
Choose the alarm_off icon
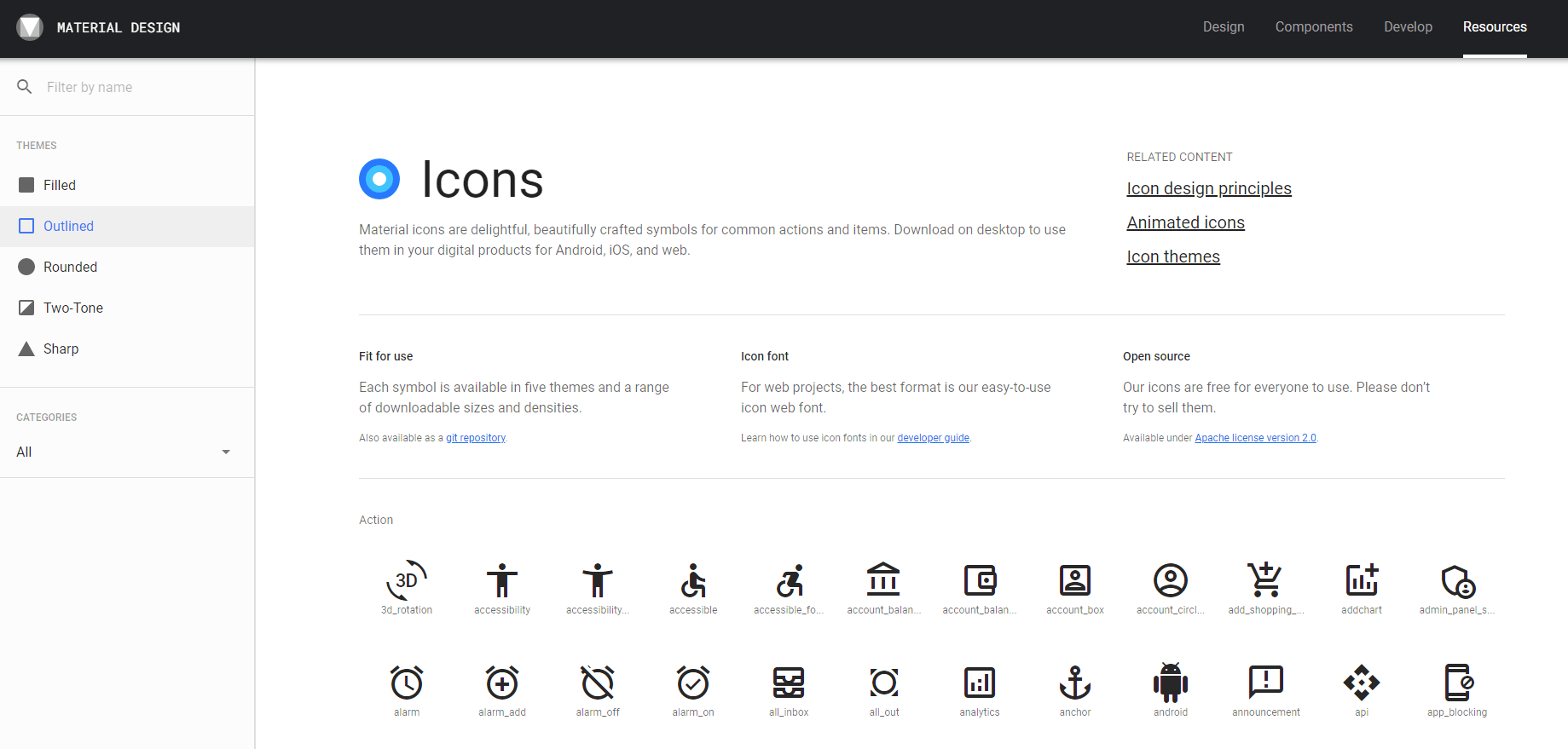pyautogui.click(x=598, y=683)
